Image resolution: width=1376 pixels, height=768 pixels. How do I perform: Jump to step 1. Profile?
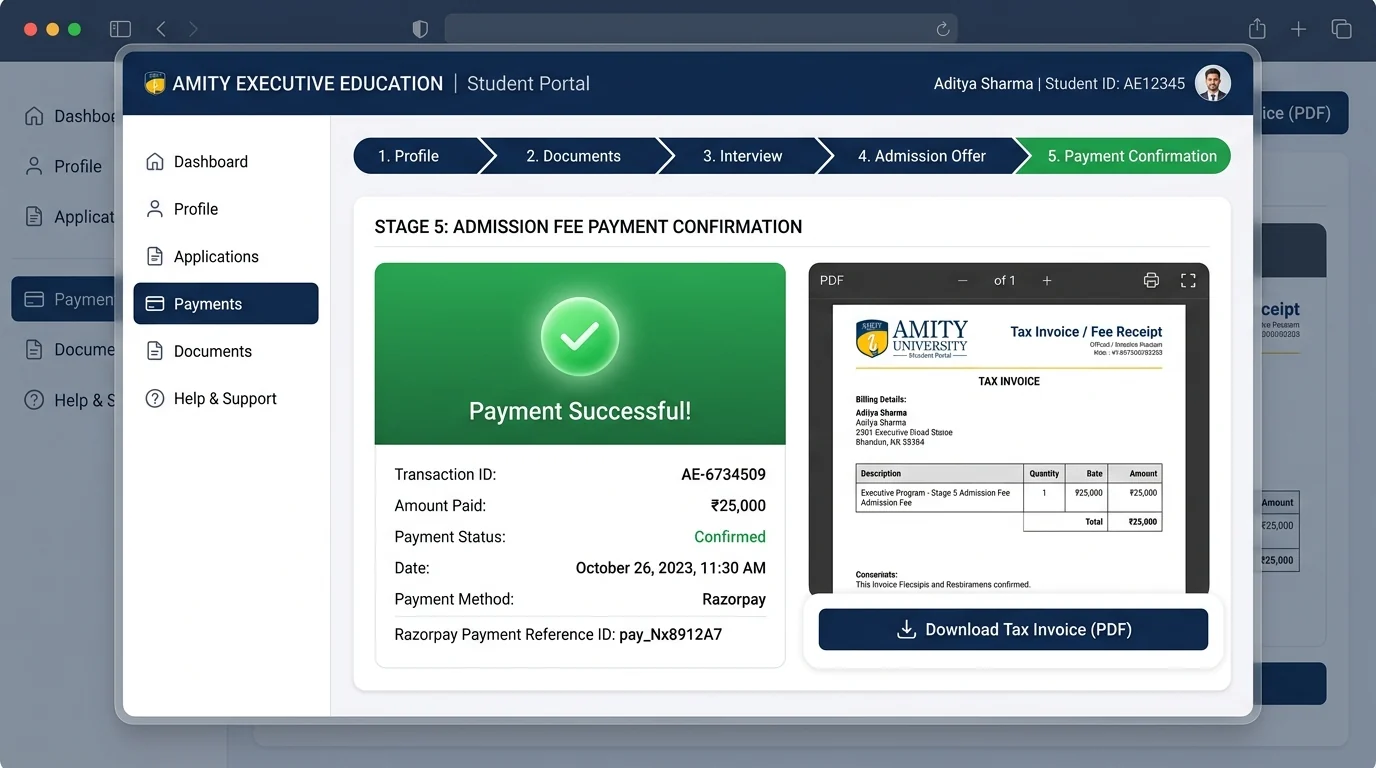(417, 156)
